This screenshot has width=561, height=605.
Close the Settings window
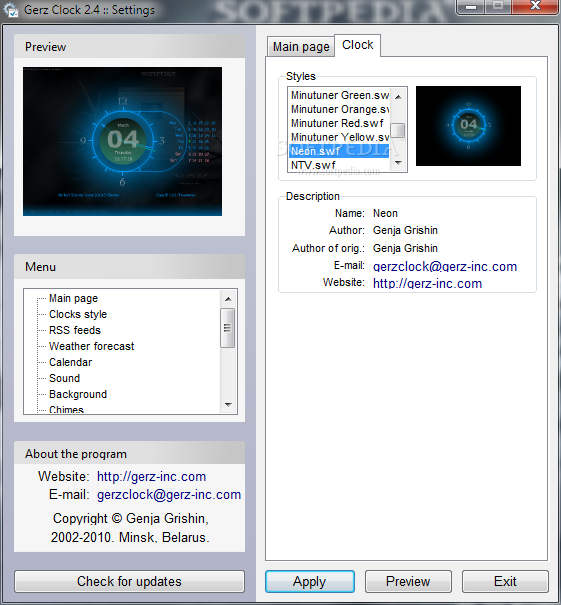tap(536, 6)
